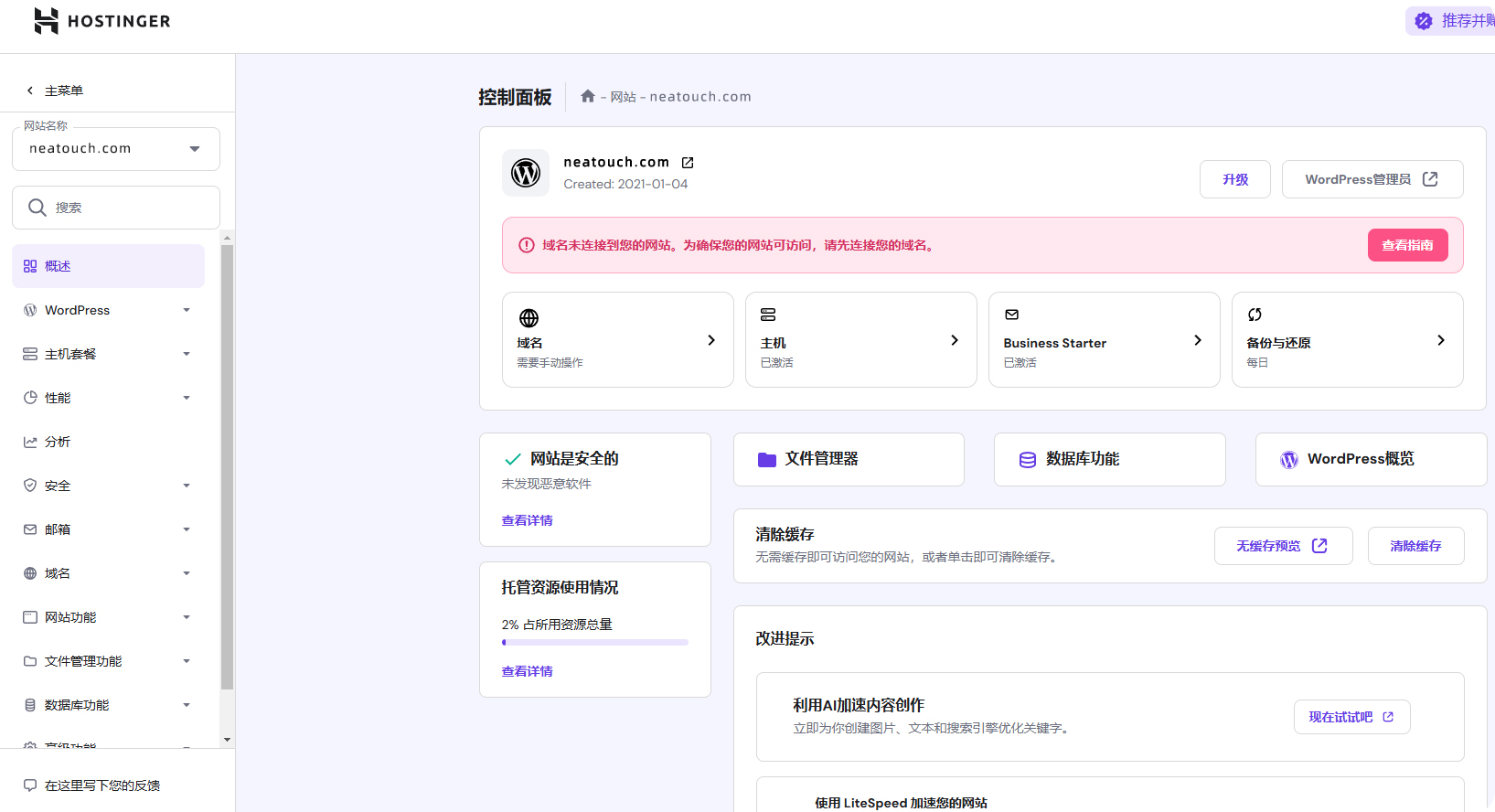Click the WordPress icon on WordPress概览 card
1495x812 pixels.
pos(1289,459)
